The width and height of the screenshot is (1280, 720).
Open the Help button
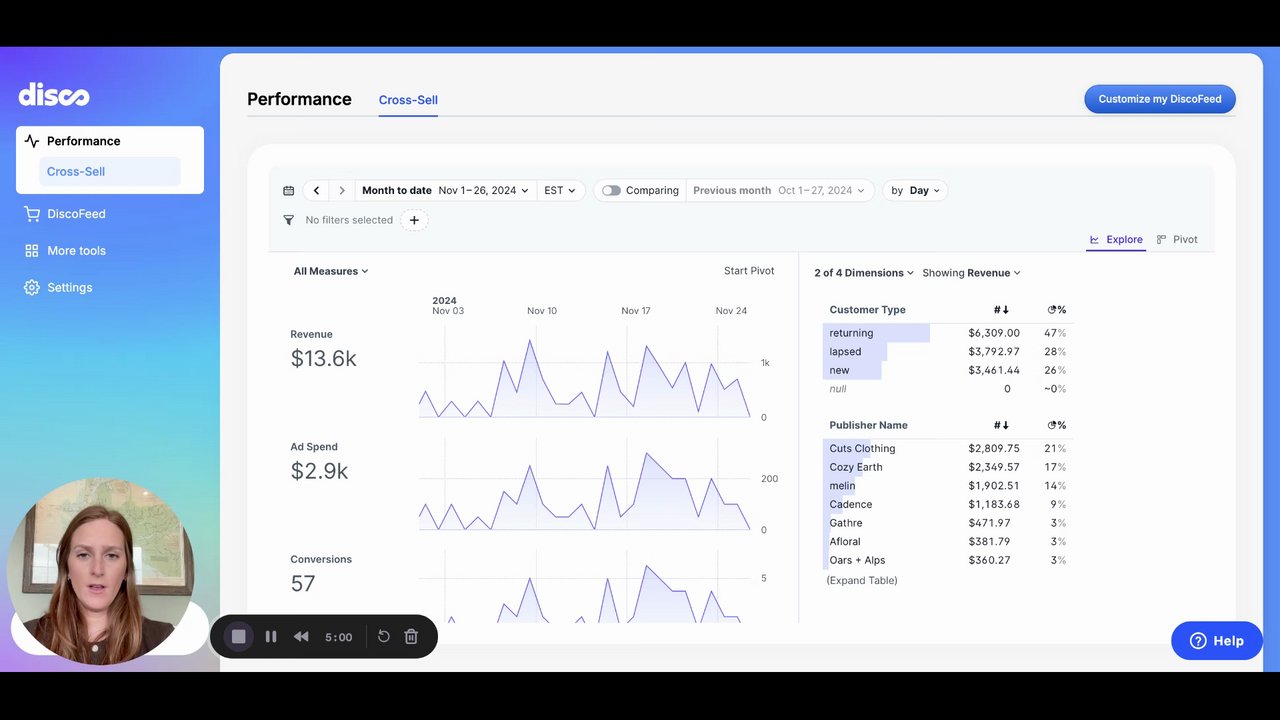coord(1217,641)
